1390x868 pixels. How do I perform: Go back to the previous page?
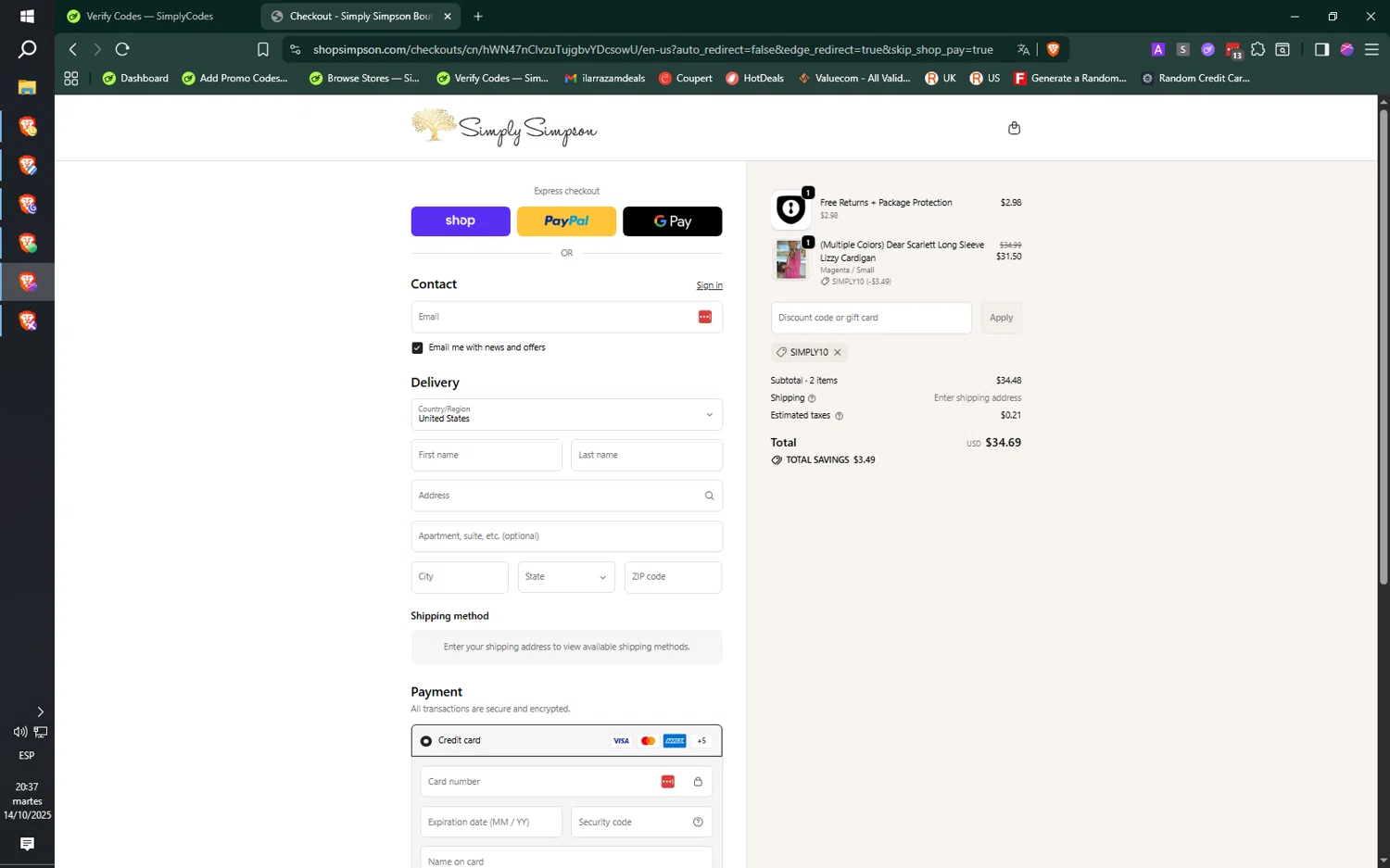coord(73,49)
